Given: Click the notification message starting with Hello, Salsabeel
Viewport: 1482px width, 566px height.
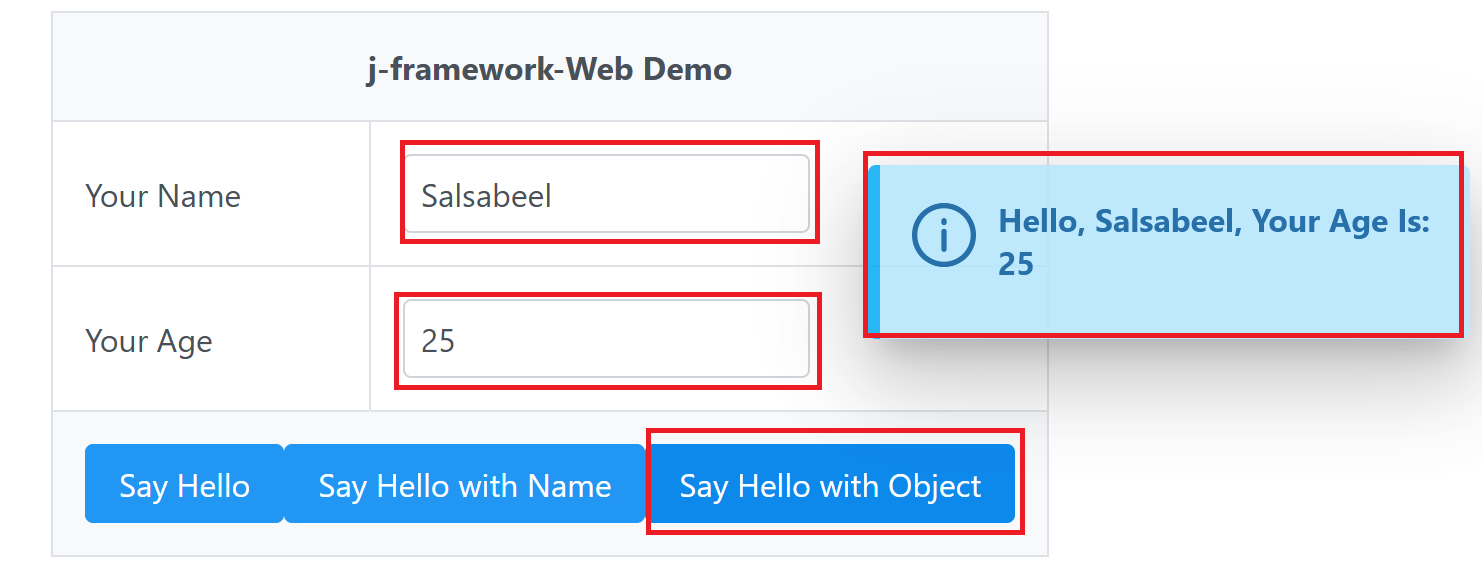Looking at the screenshot, I should (1214, 242).
